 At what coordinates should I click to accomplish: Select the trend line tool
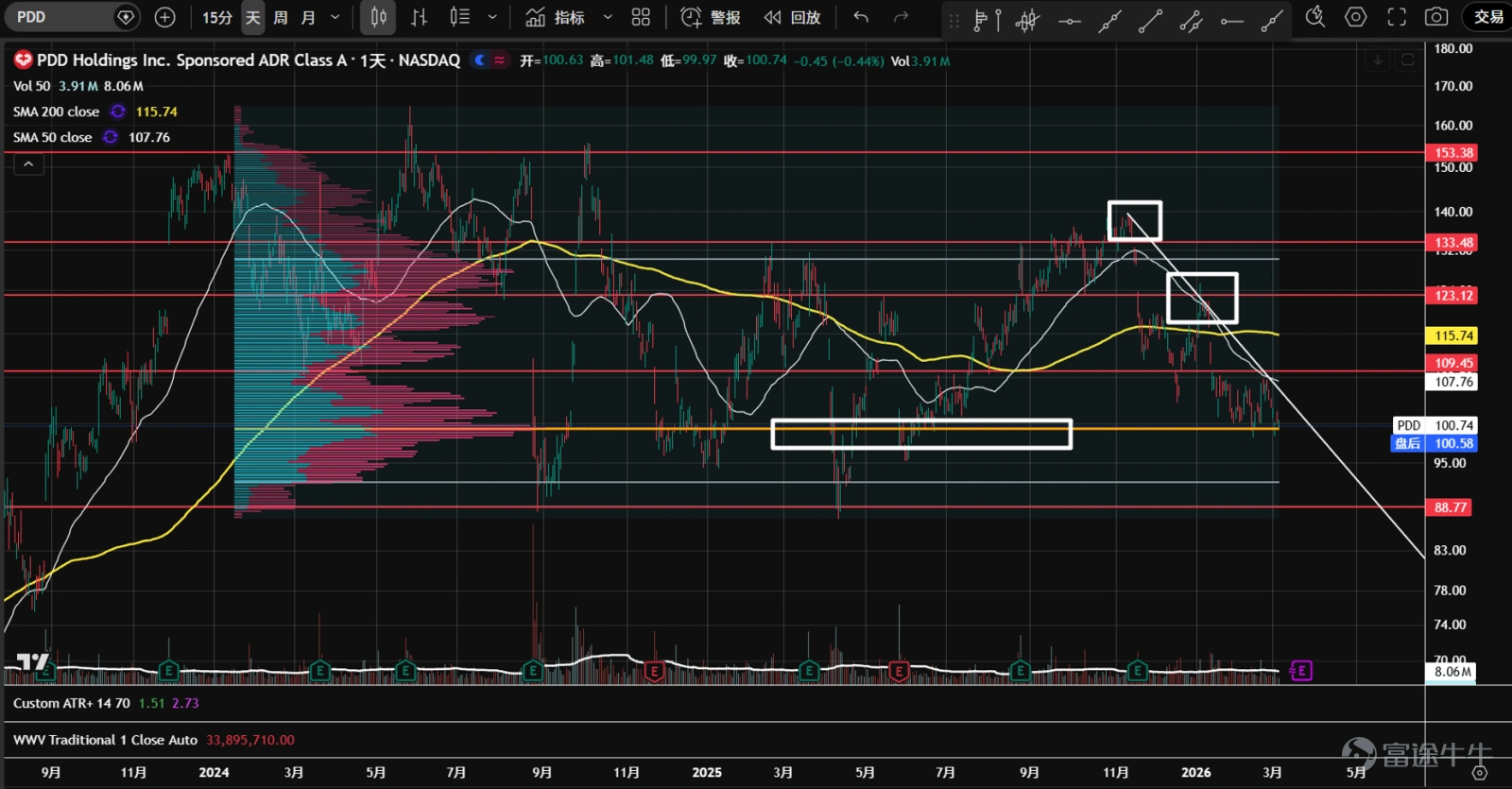1150,20
